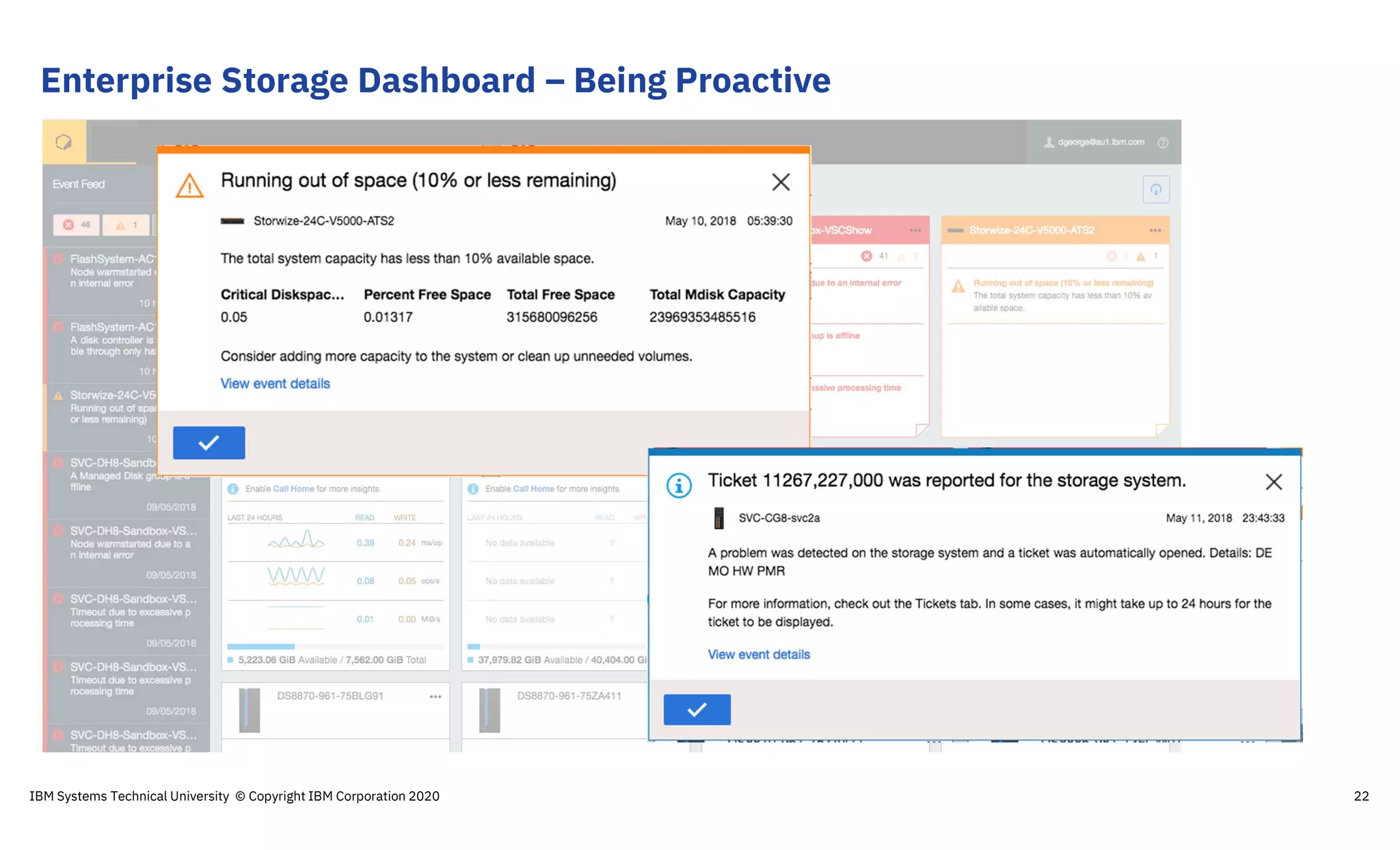Click the Storwize-24C-V5000-ATS2 card title
The height and width of the screenshot is (850, 1400).
click(1032, 230)
